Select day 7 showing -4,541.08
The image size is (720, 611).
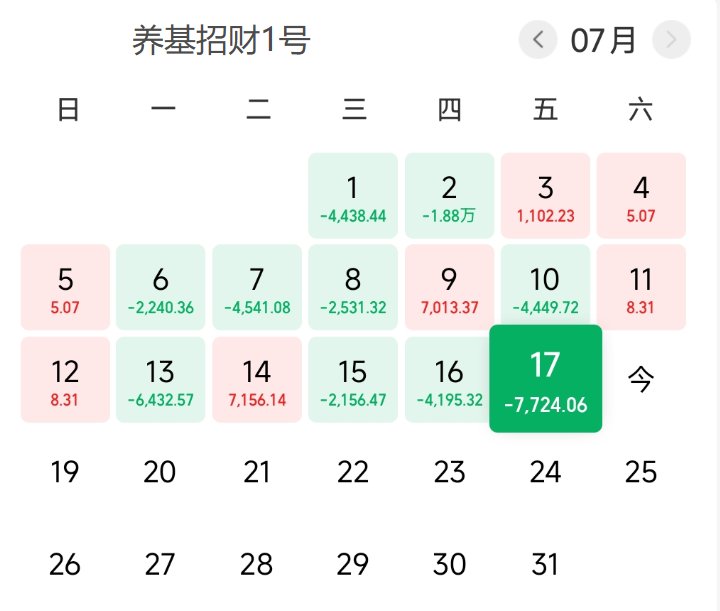(257, 287)
